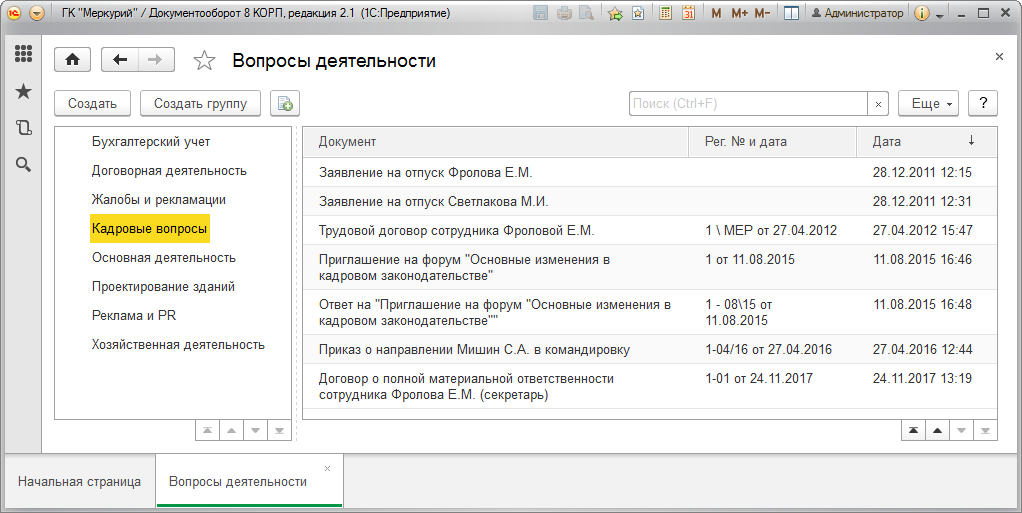
Task: Jump to last row in the document list
Action: (986, 430)
